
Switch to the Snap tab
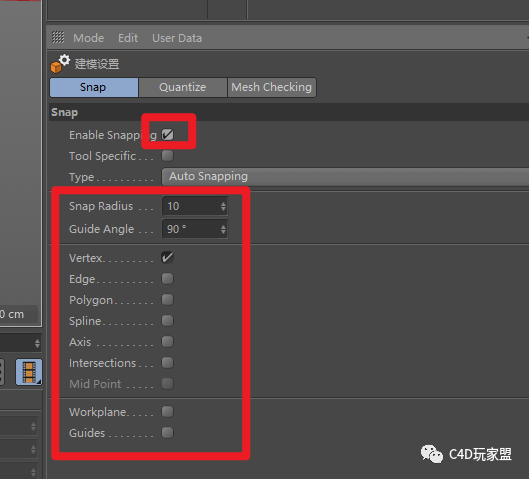coord(94,87)
